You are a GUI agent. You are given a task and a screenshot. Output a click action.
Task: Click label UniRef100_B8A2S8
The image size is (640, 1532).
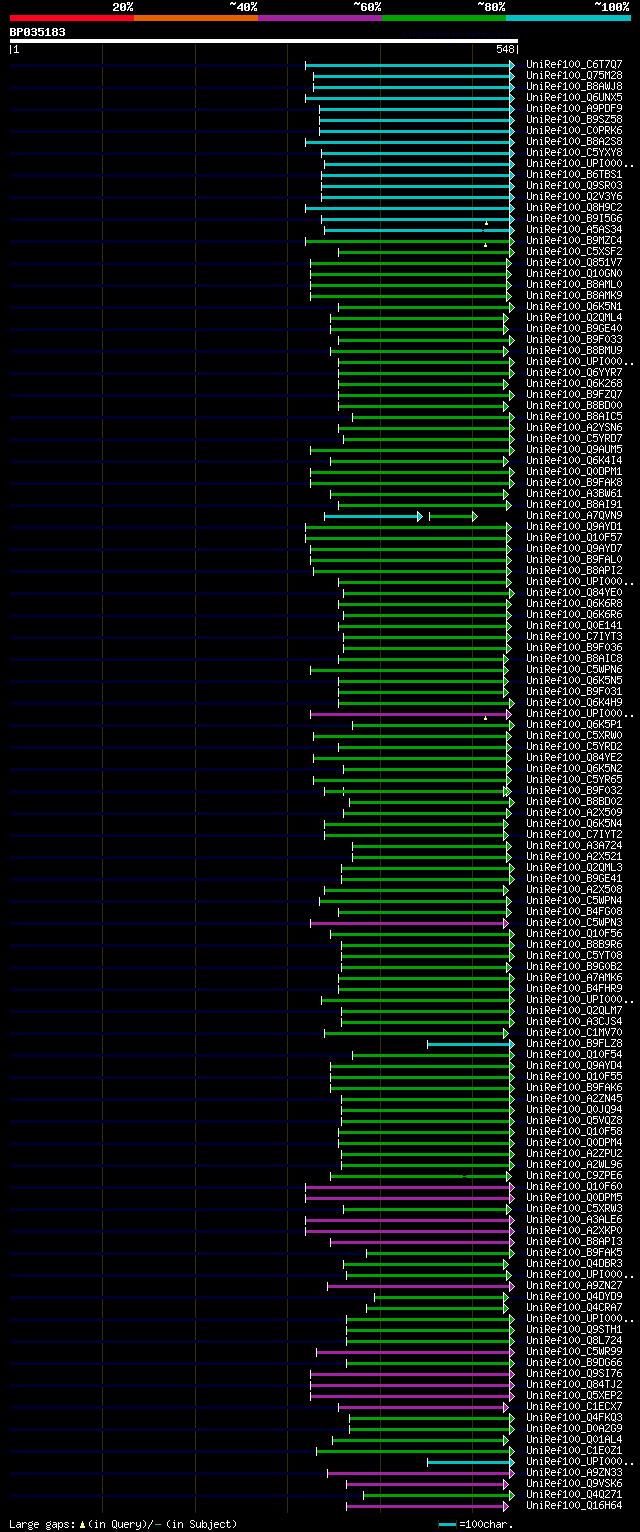[x=574, y=141]
